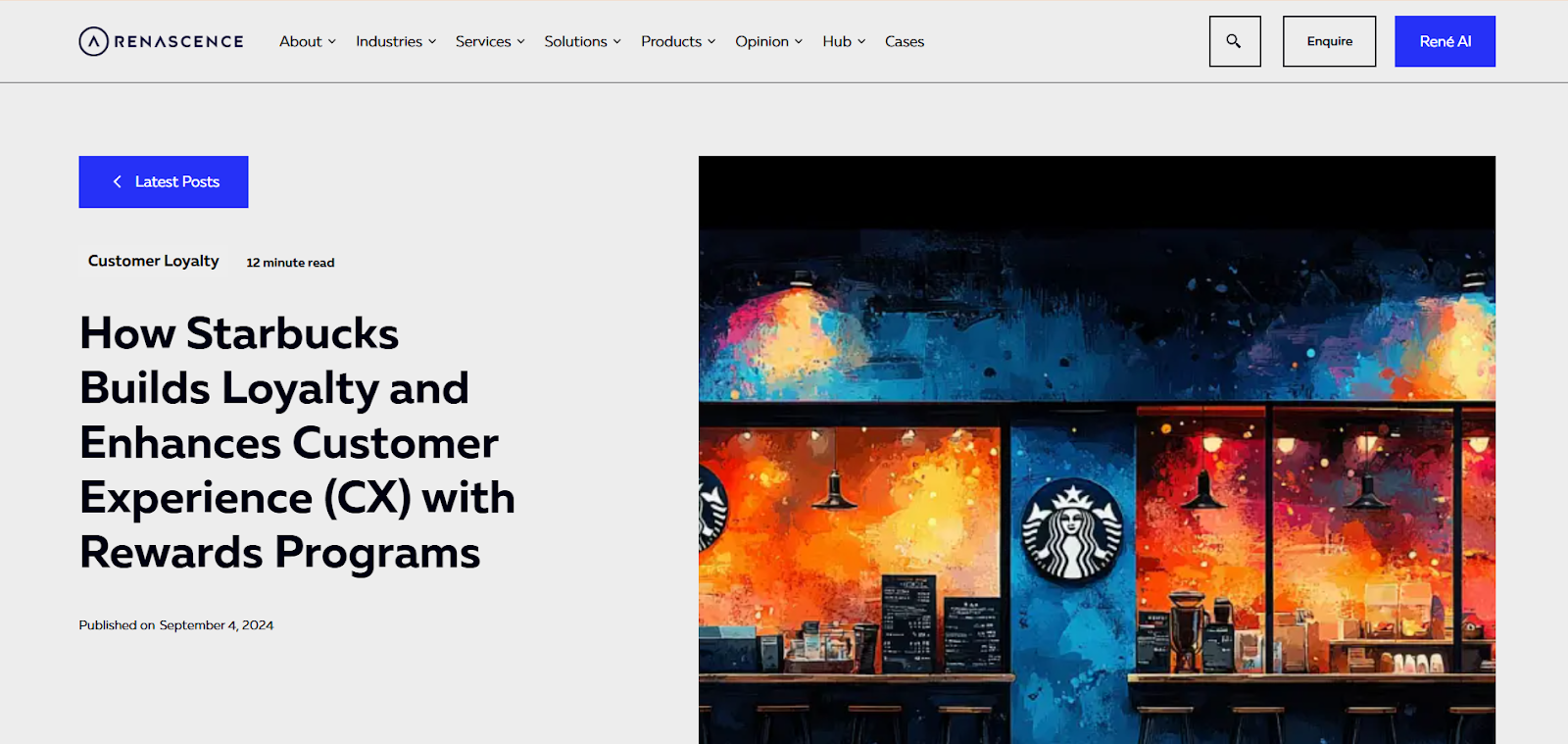This screenshot has width=1568, height=744.
Task: Expand the Industries dropdown chevron
Action: [x=432, y=41]
